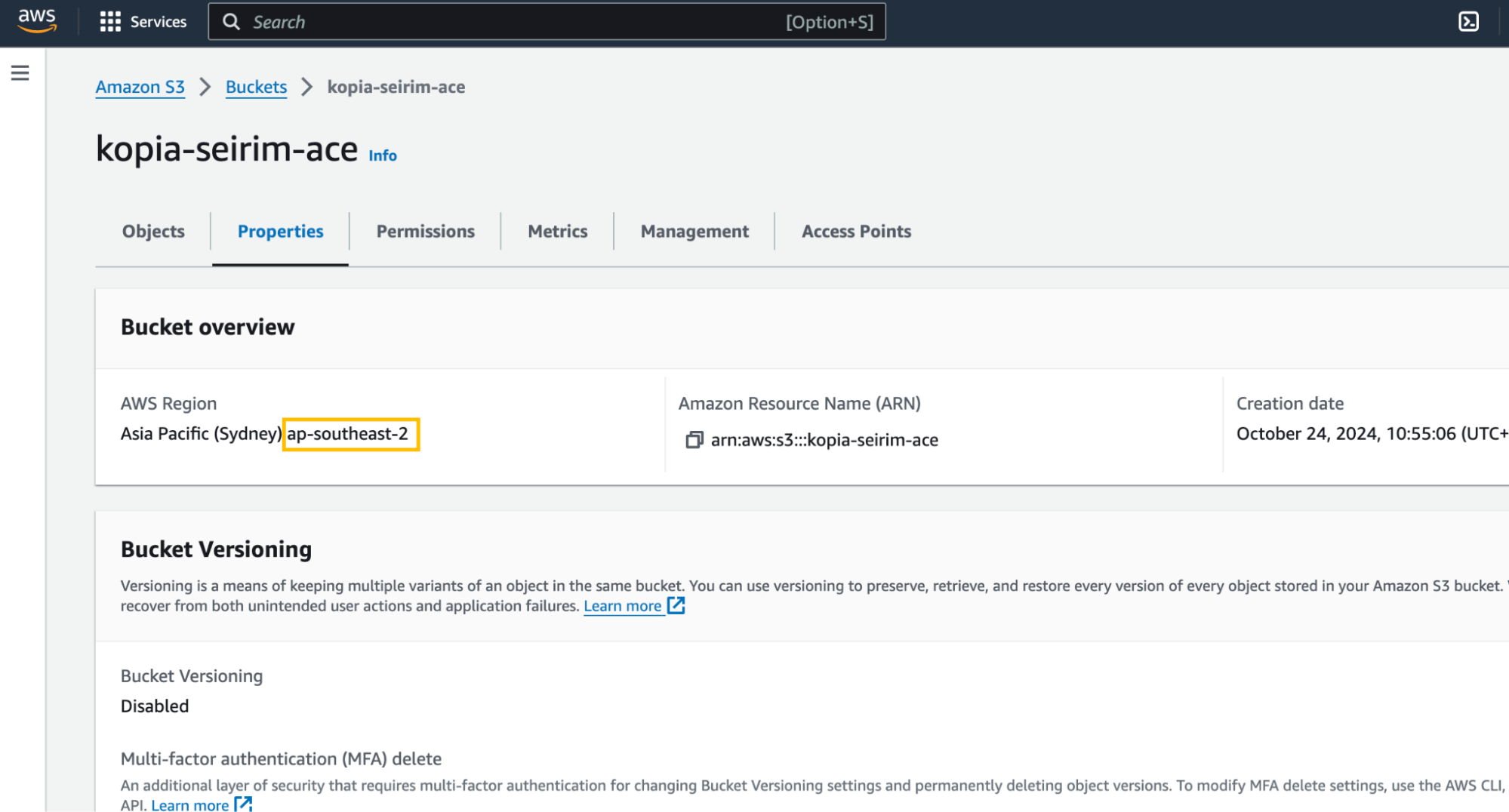Focus the top Search input field
Screen dimensions: 1509x812
coord(547,22)
